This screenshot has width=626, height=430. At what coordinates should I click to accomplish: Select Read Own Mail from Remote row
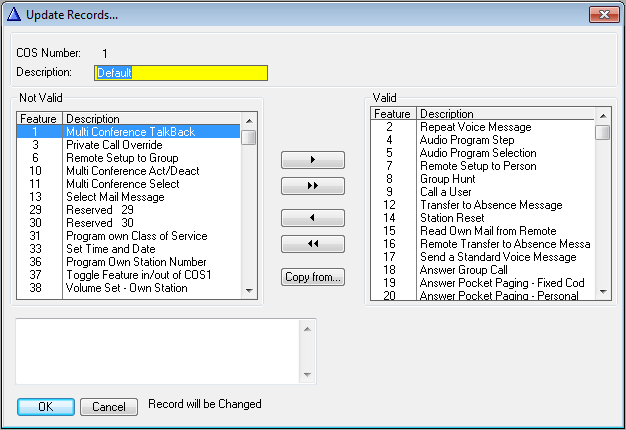coord(483,231)
